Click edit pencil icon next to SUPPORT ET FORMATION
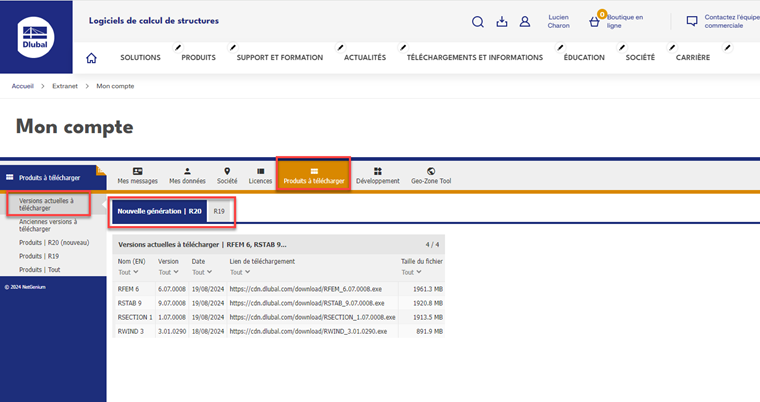Screen dimensions: 760x402 pos(340,47)
